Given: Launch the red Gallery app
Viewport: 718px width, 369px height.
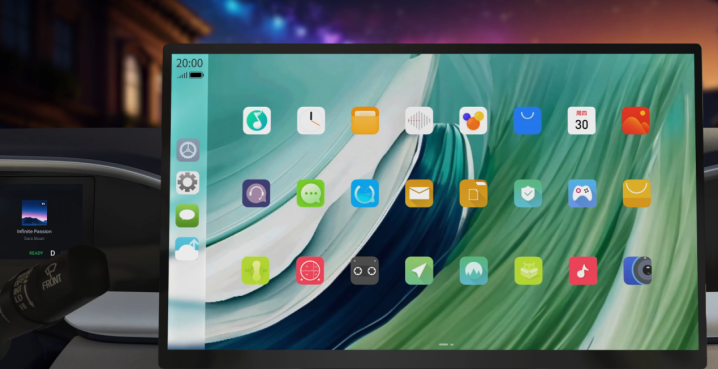Looking at the screenshot, I should coord(636,120).
